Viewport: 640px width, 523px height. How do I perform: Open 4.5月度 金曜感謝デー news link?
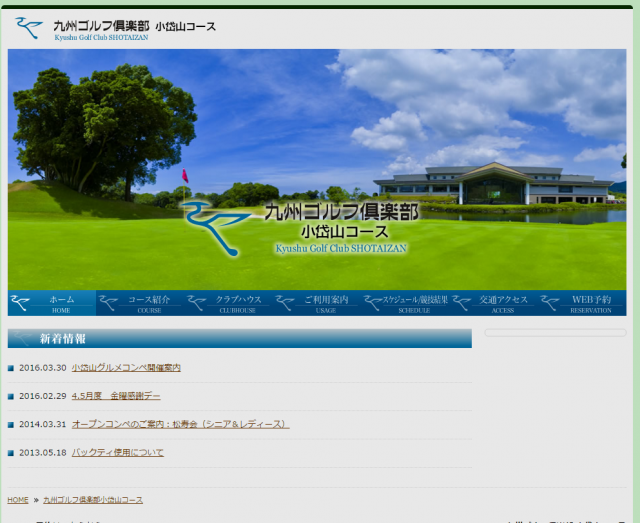tap(116, 396)
